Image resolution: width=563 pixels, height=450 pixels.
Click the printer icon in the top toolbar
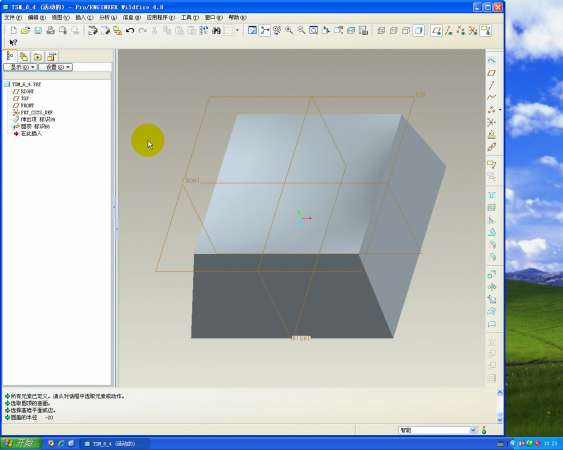point(50,31)
